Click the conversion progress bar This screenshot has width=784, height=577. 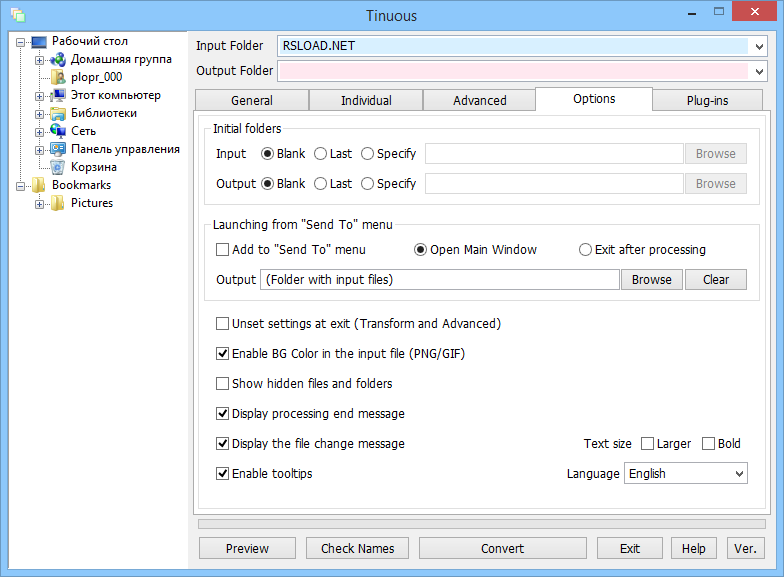pos(482,524)
